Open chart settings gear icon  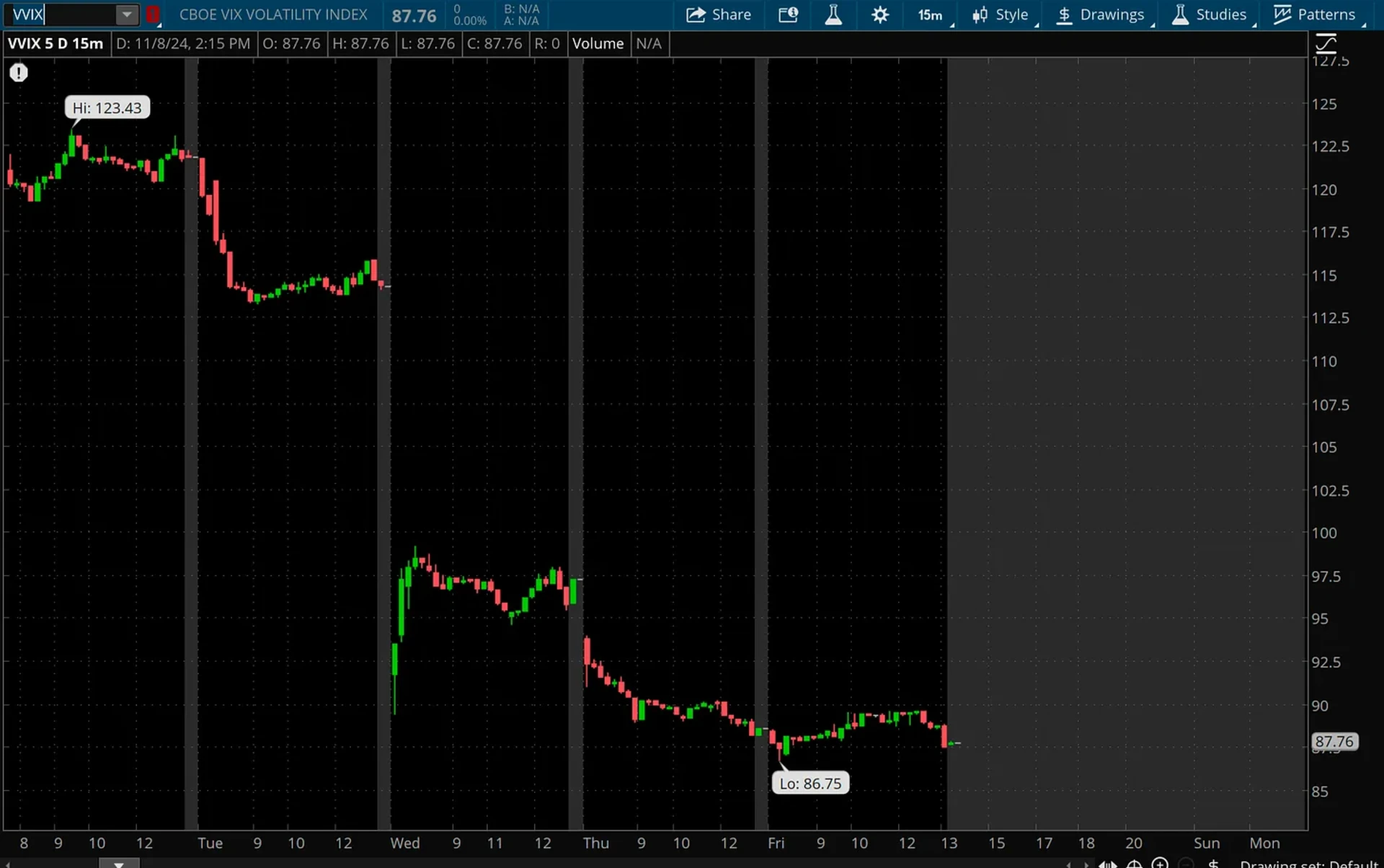[880, 14]
